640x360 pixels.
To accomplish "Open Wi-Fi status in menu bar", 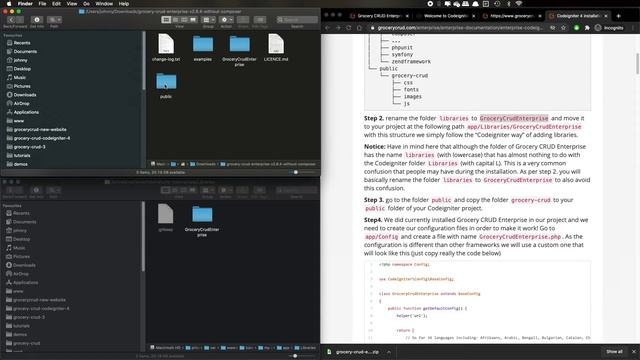I will coord(519,4).
